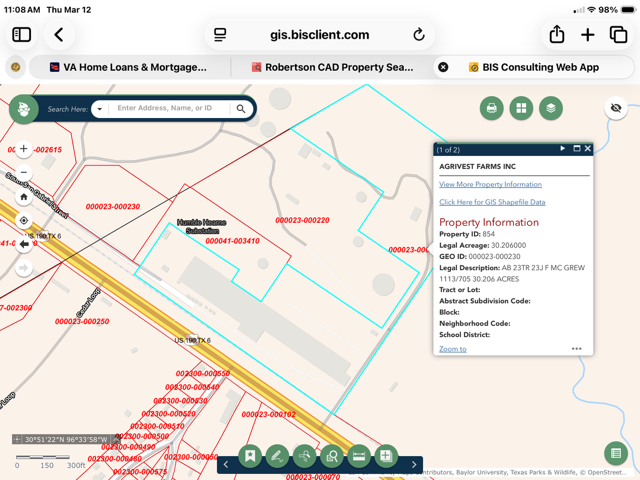
Task: Click the map home extent button
Action: click(x=24, y=197)
